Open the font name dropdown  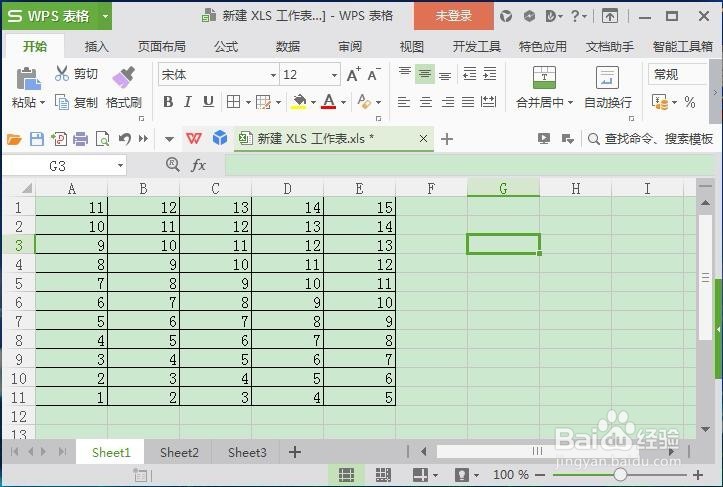(x=273, y=75)
